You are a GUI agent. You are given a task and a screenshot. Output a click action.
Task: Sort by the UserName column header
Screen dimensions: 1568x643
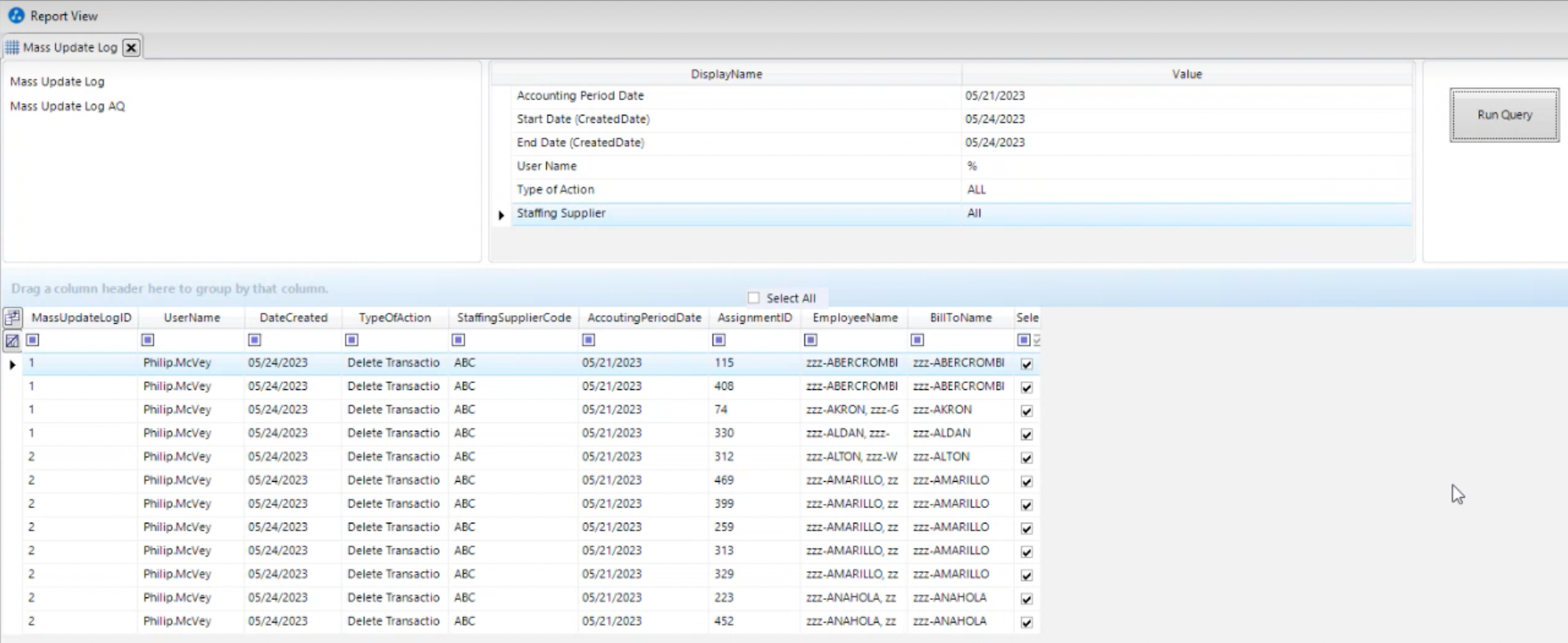(192, 318)
